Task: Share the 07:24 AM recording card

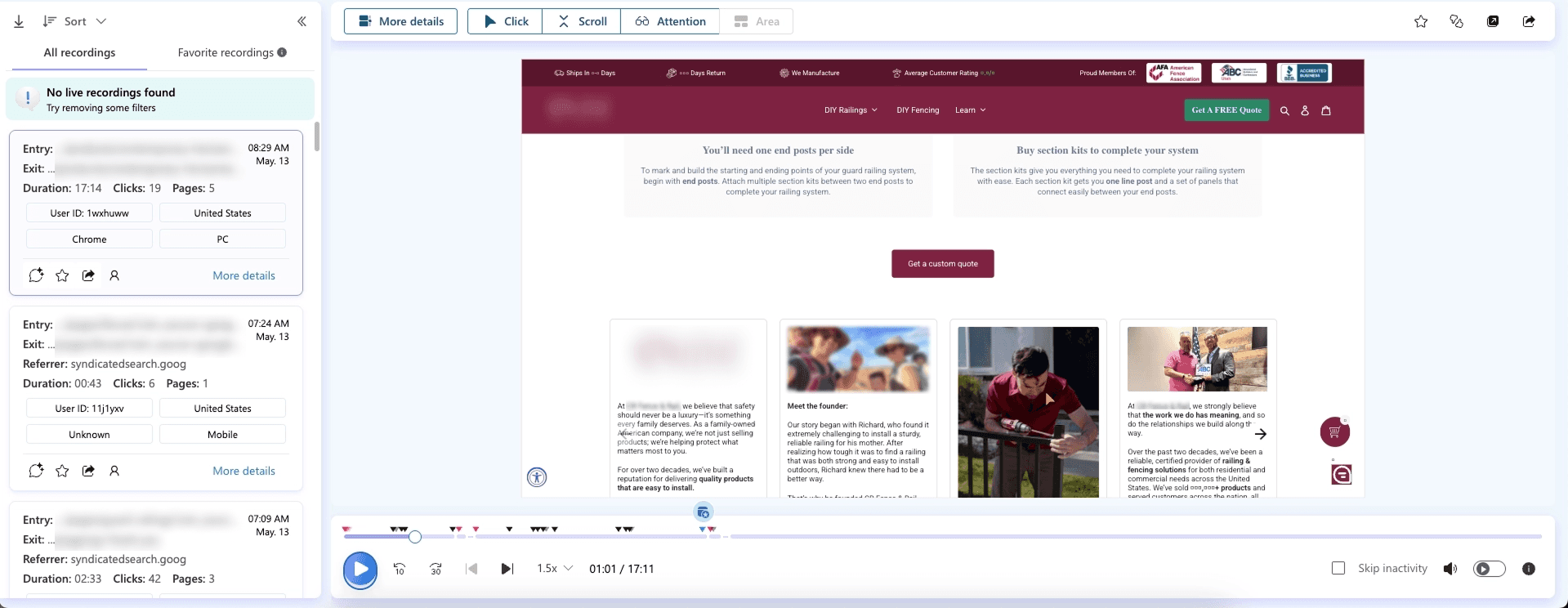Action: pos(88,471)
